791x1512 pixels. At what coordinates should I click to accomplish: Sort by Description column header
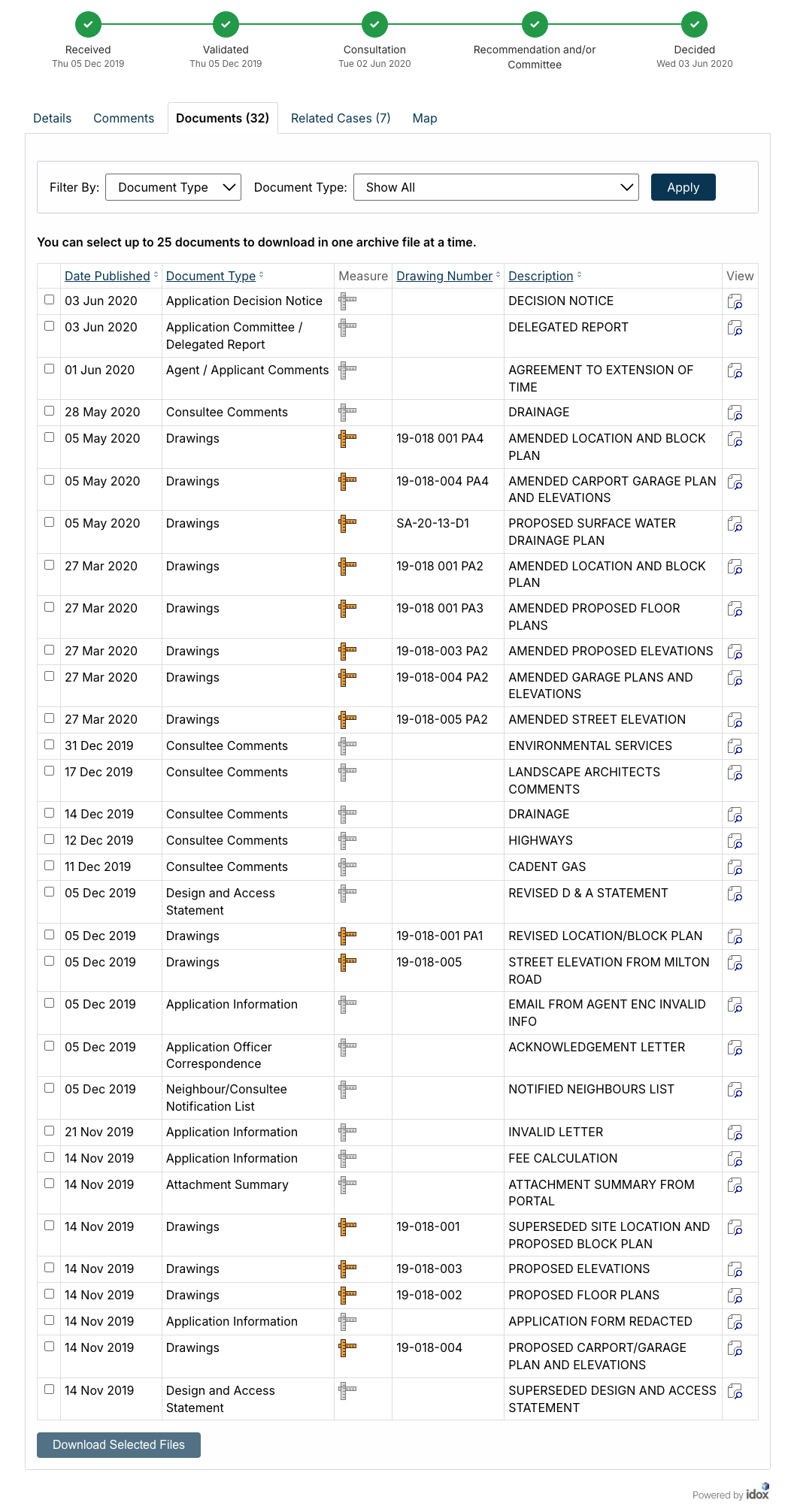(541, 276)
